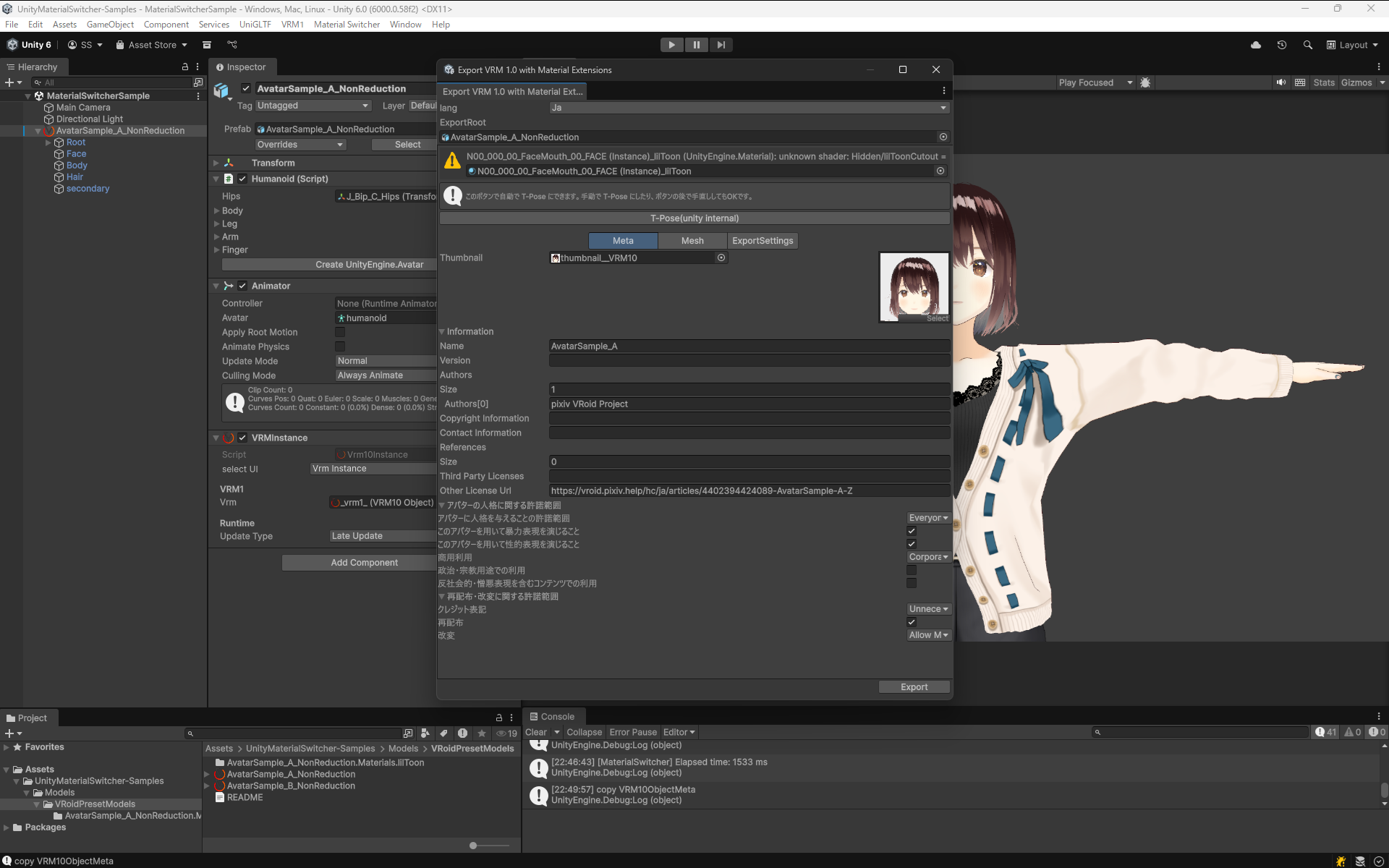
Task: Open the Material Switcher menu
Action: click(x=347, y=24)
